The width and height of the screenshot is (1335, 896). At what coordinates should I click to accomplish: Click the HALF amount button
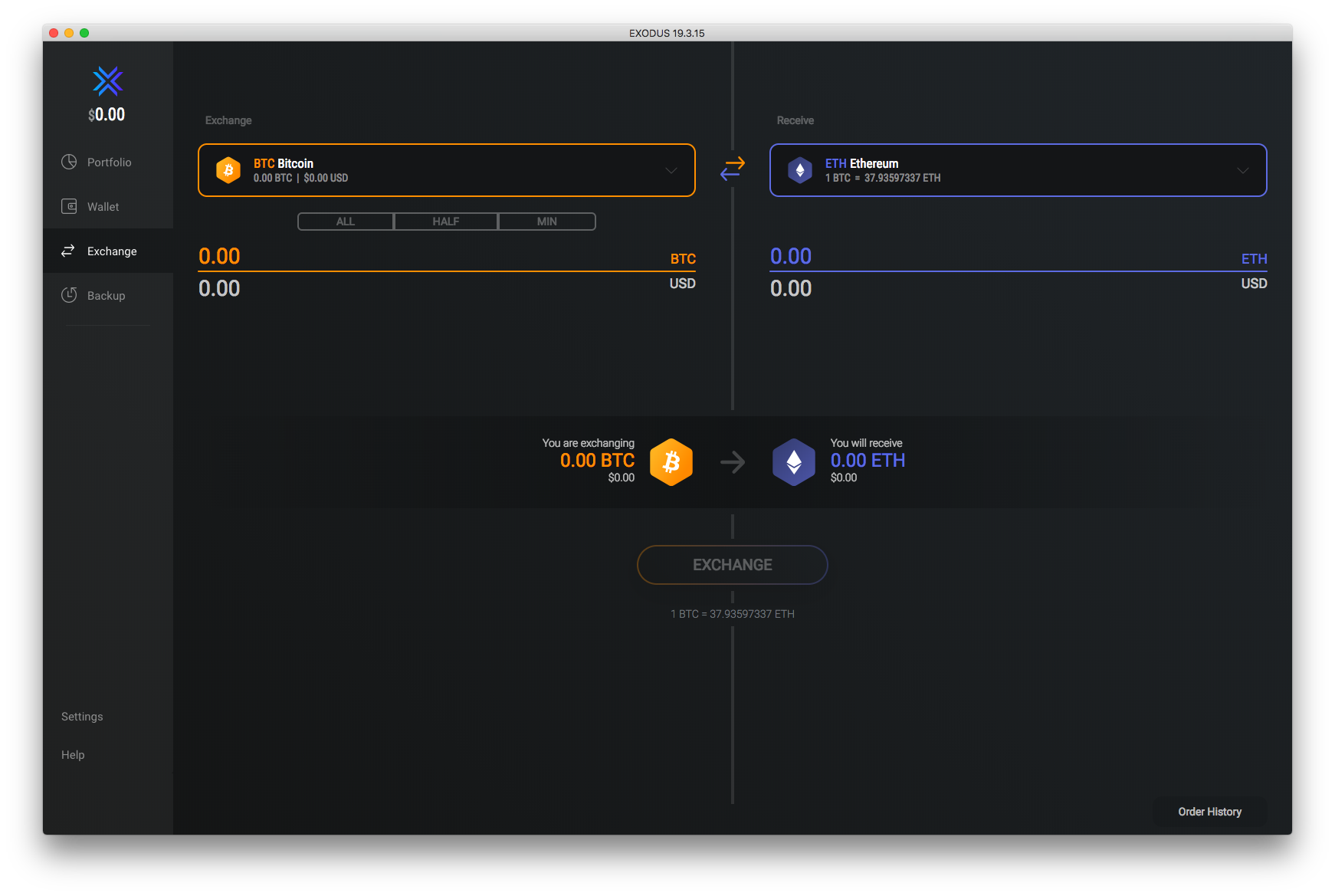click(446, 222)
